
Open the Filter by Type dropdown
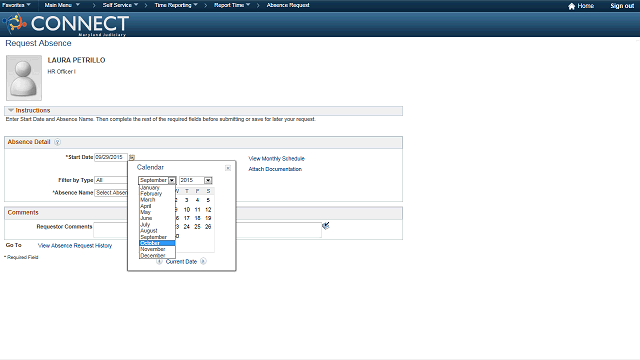tap(111, 180)
